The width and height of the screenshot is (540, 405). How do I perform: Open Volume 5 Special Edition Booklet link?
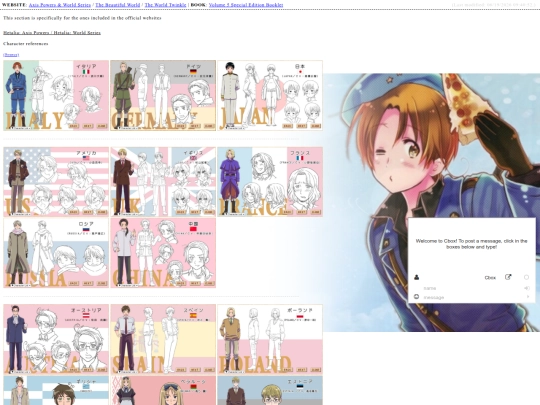tap(246, 5)
